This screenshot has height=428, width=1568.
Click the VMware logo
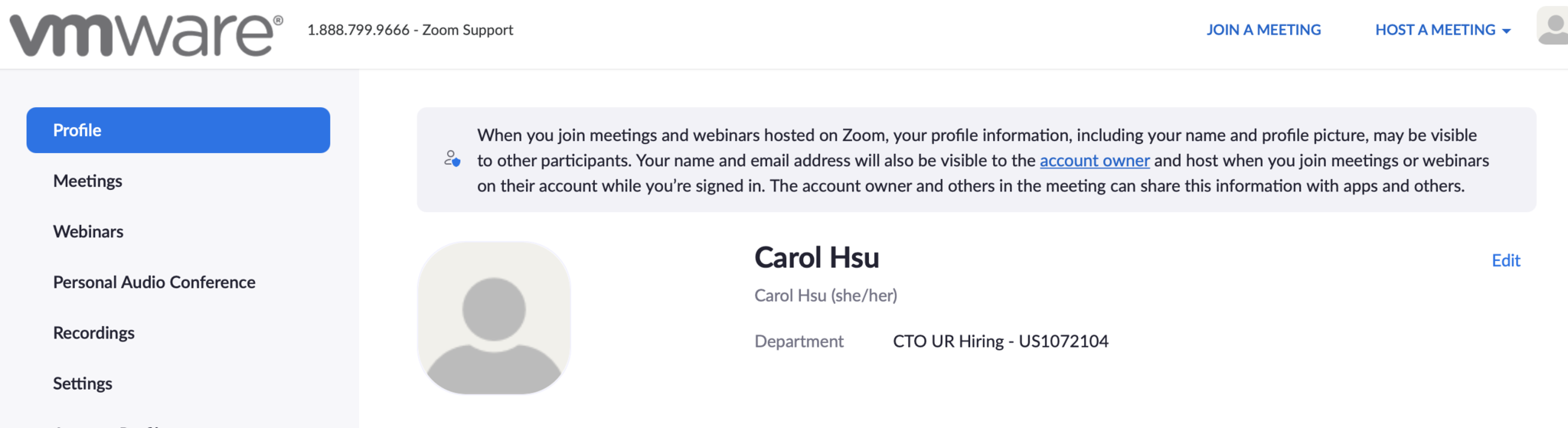tap(145, 34)
